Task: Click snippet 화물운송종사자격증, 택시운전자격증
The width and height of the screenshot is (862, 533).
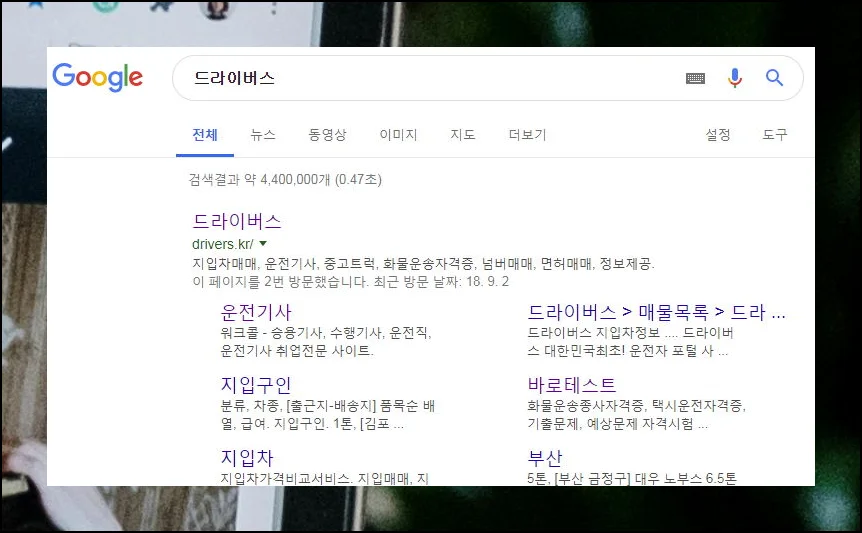Action: pos(636,406)
